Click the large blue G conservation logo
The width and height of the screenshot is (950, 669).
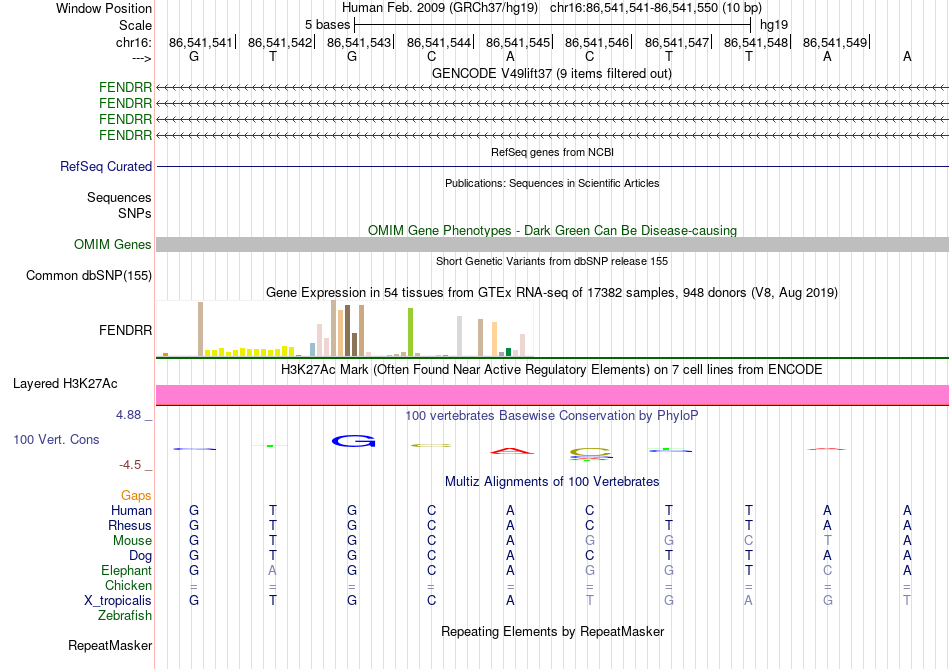[353, 441]
